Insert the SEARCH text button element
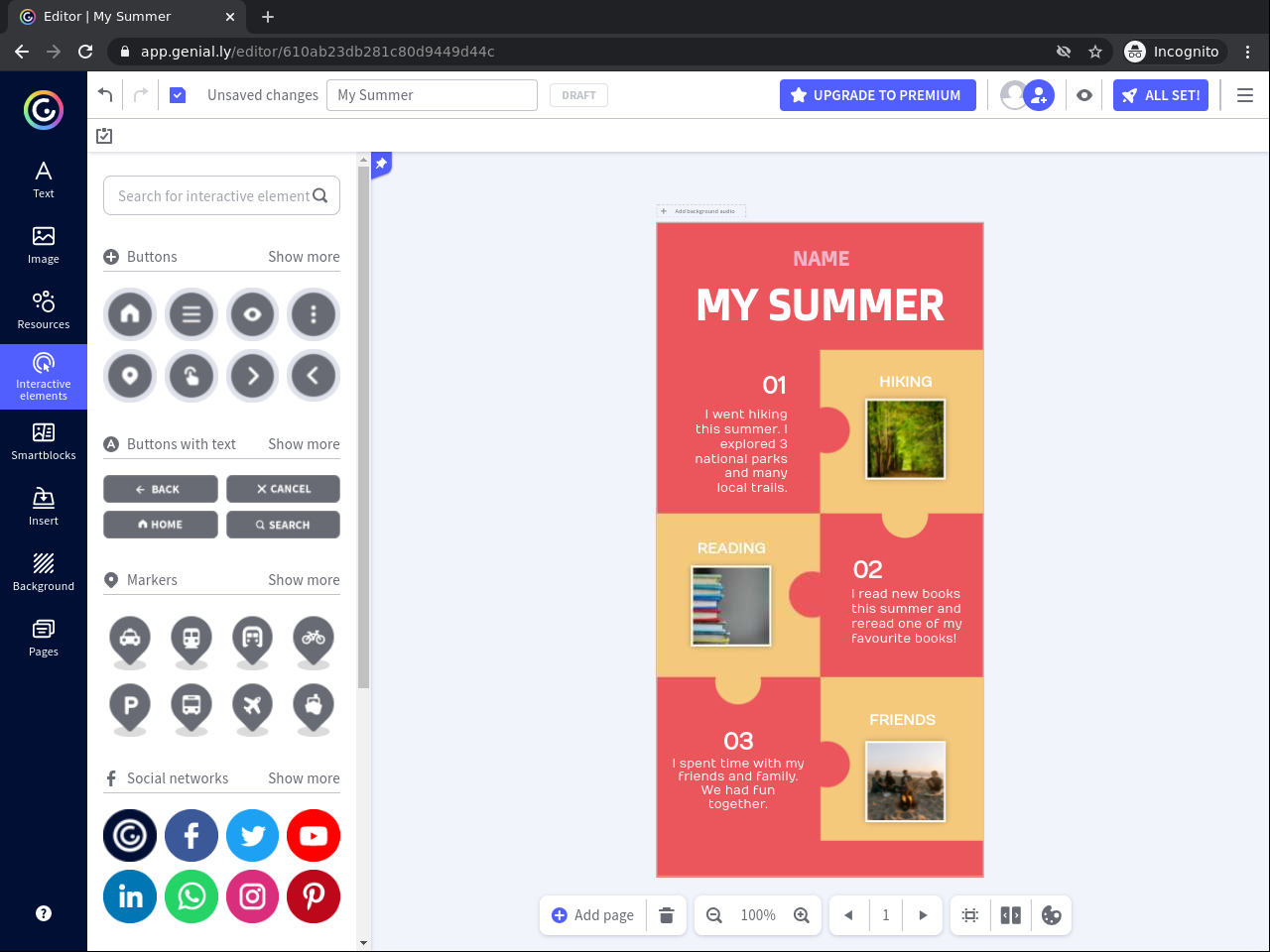 [283, 525]
